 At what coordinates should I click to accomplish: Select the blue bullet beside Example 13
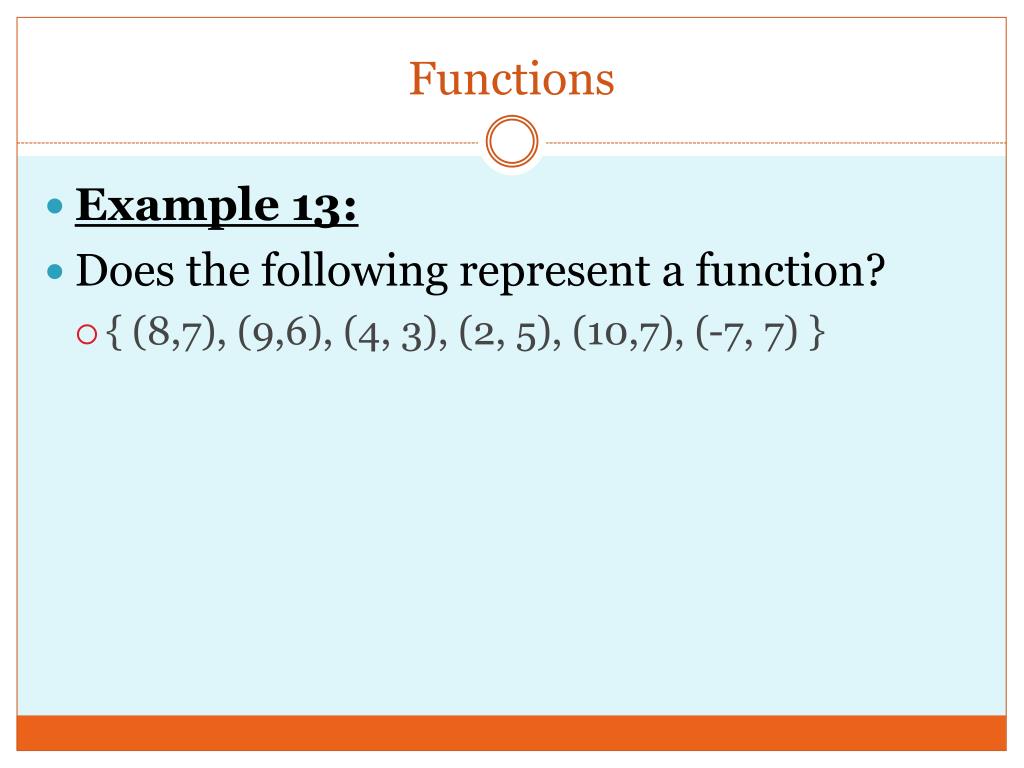pos(56,206)
